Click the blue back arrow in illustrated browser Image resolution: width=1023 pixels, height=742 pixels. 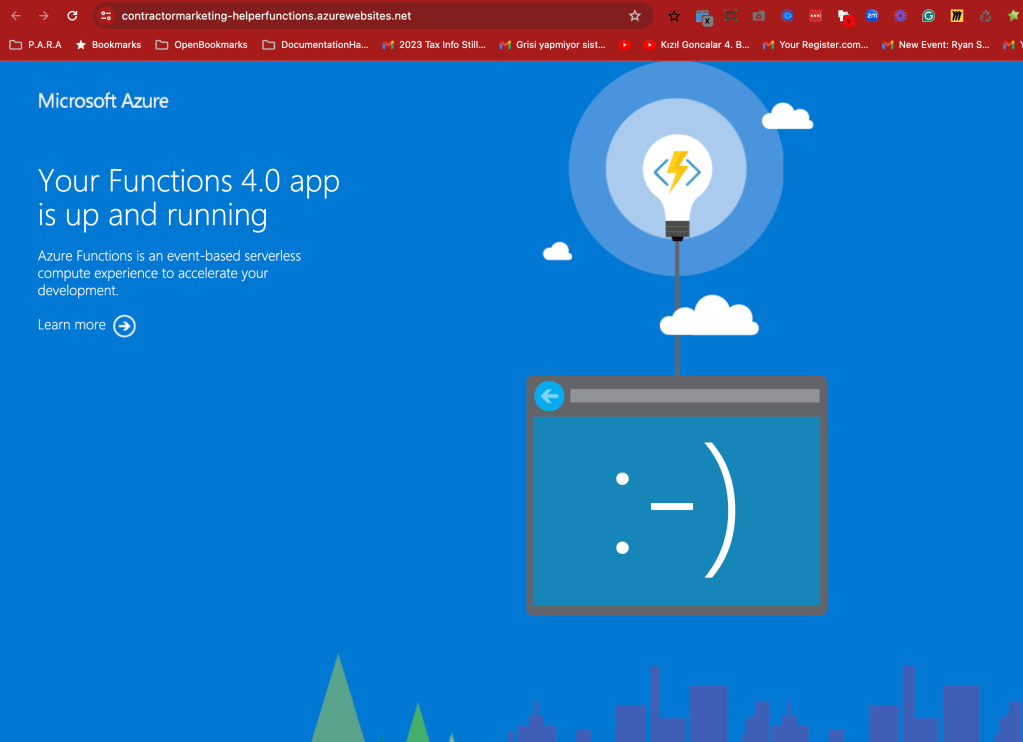tap(549, 396)
